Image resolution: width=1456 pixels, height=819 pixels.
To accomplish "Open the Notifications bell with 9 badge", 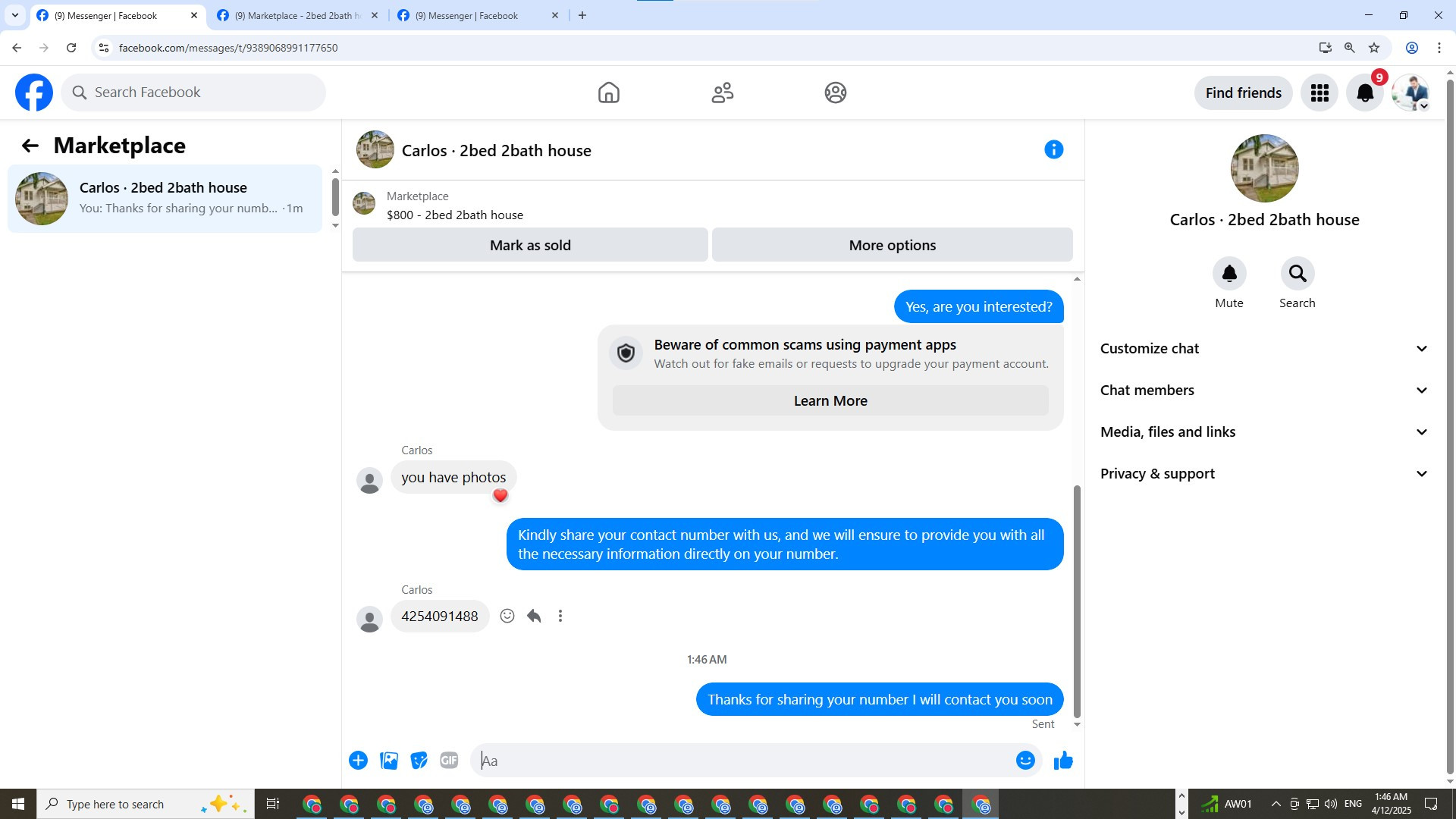I will pyautogui.click(x=1365, y=93).
